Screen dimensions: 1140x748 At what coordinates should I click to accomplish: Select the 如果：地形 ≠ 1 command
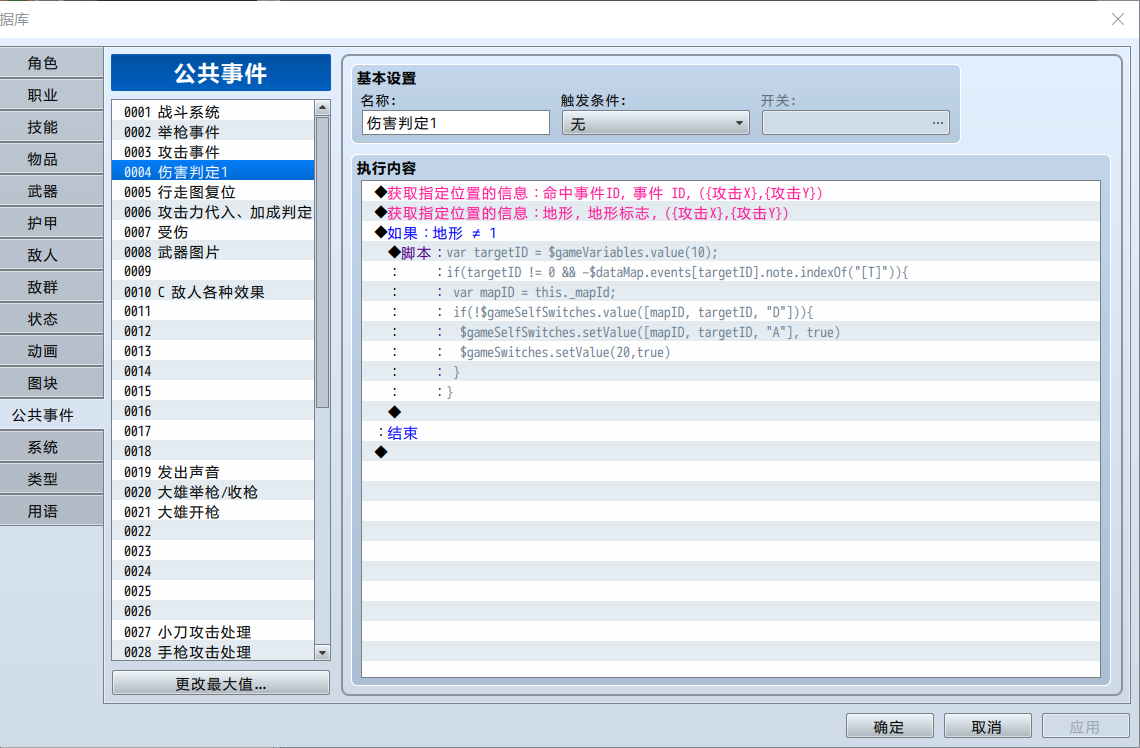coord(731,233)
